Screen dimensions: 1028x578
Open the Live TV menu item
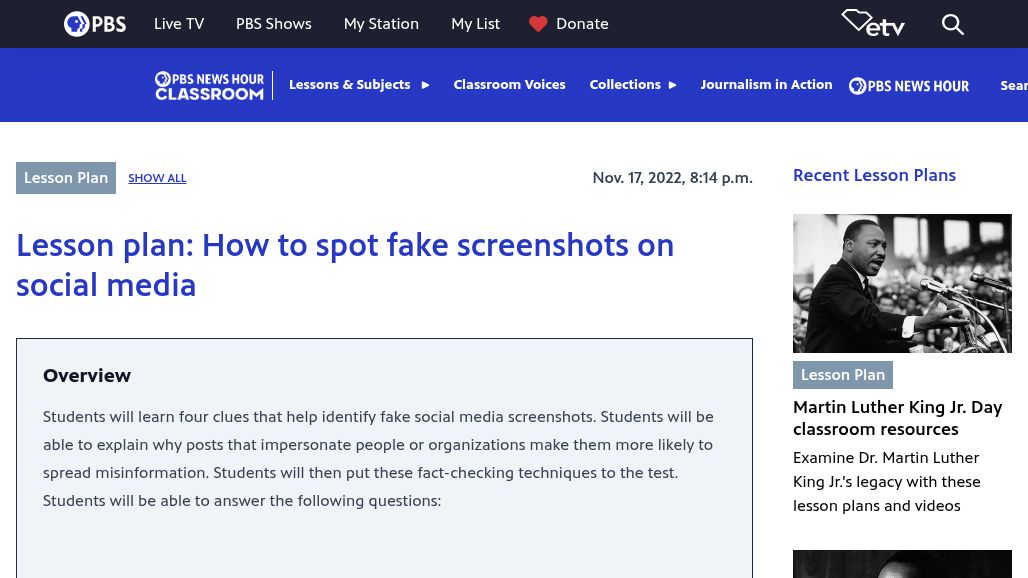click(179, 24)
